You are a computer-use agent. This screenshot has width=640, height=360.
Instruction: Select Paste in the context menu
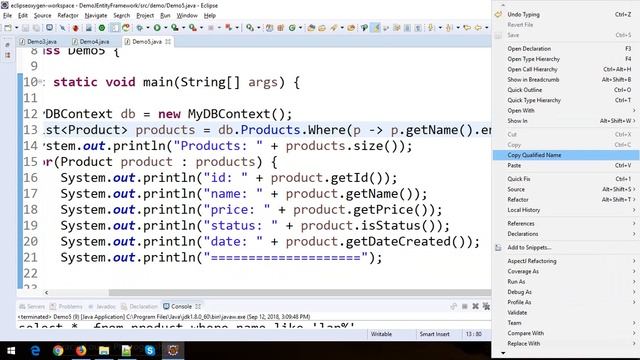click(566, 165)
